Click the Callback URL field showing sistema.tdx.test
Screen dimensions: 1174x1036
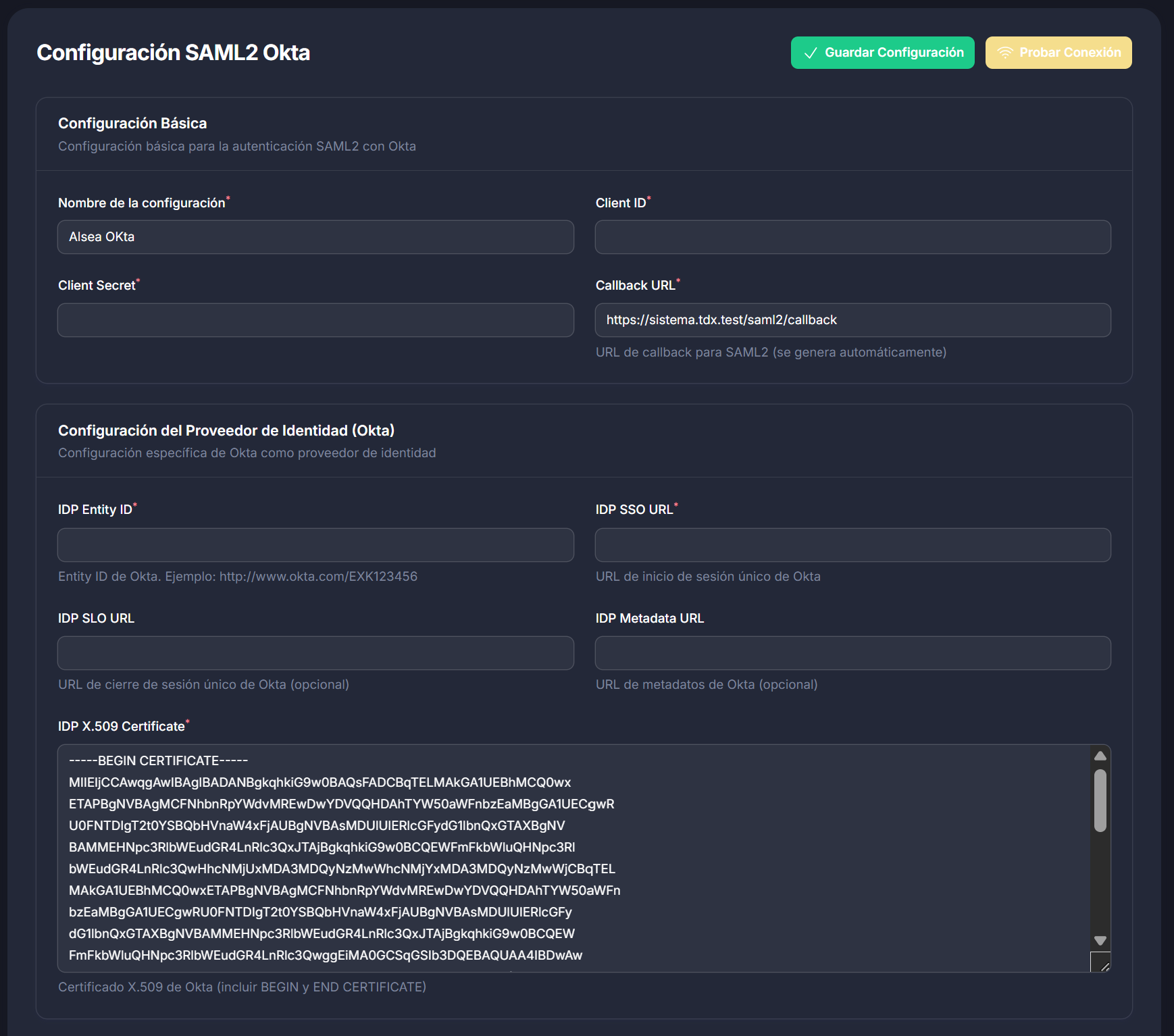pyautogui.click(x=852, y=320)
